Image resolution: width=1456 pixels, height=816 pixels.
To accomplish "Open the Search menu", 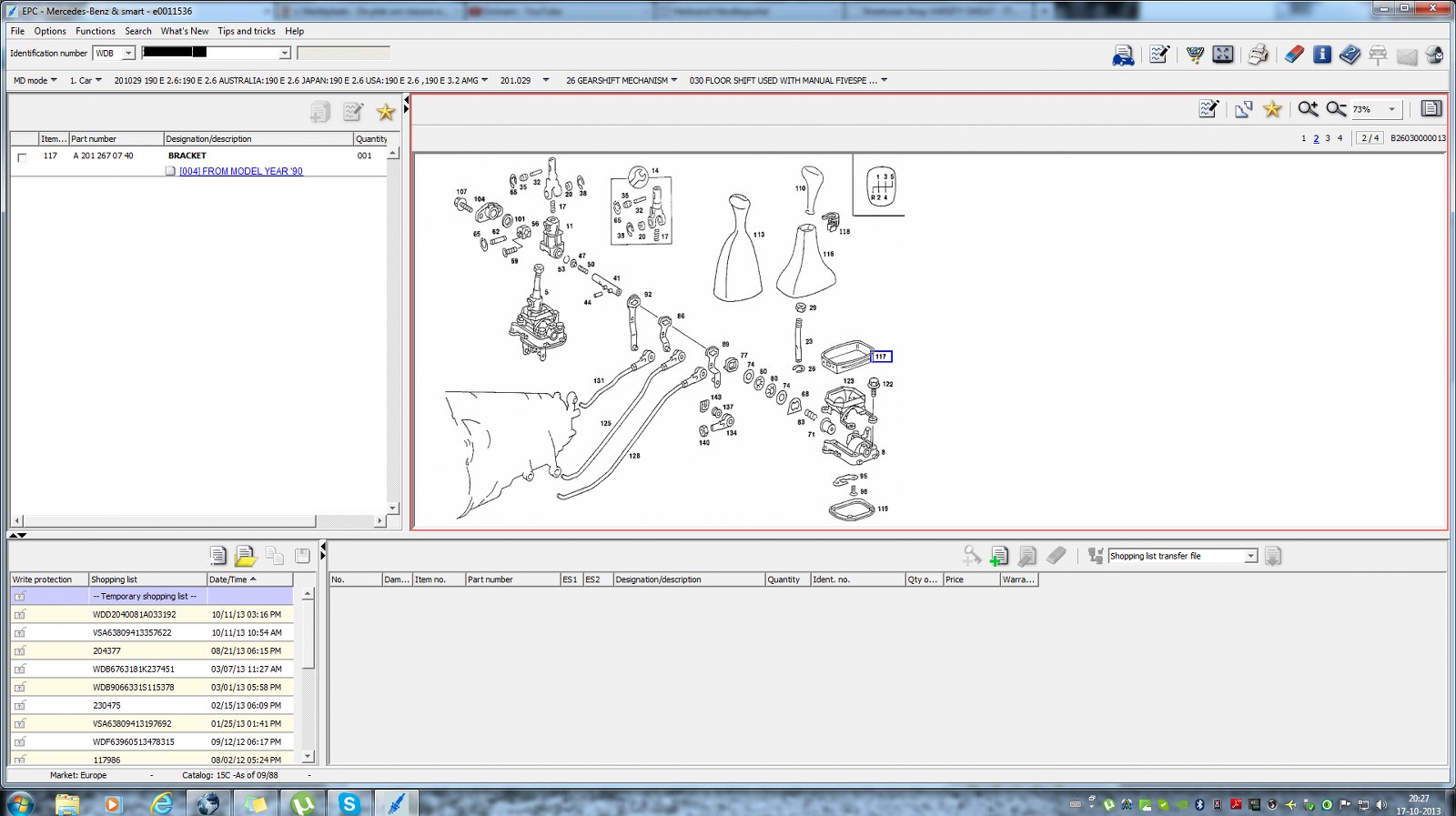I will point(138,31).
